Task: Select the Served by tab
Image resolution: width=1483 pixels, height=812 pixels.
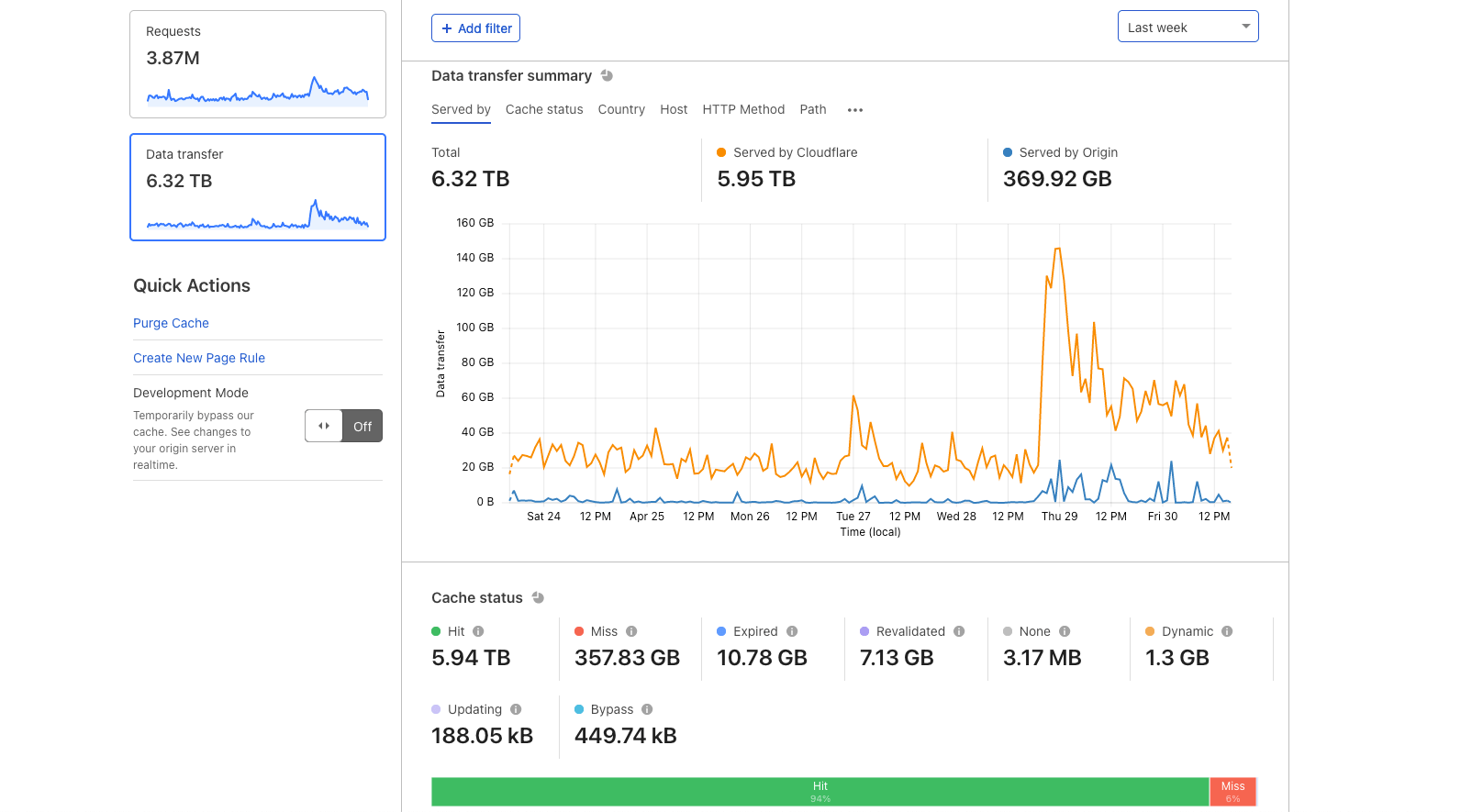Action: coord(461,109)
